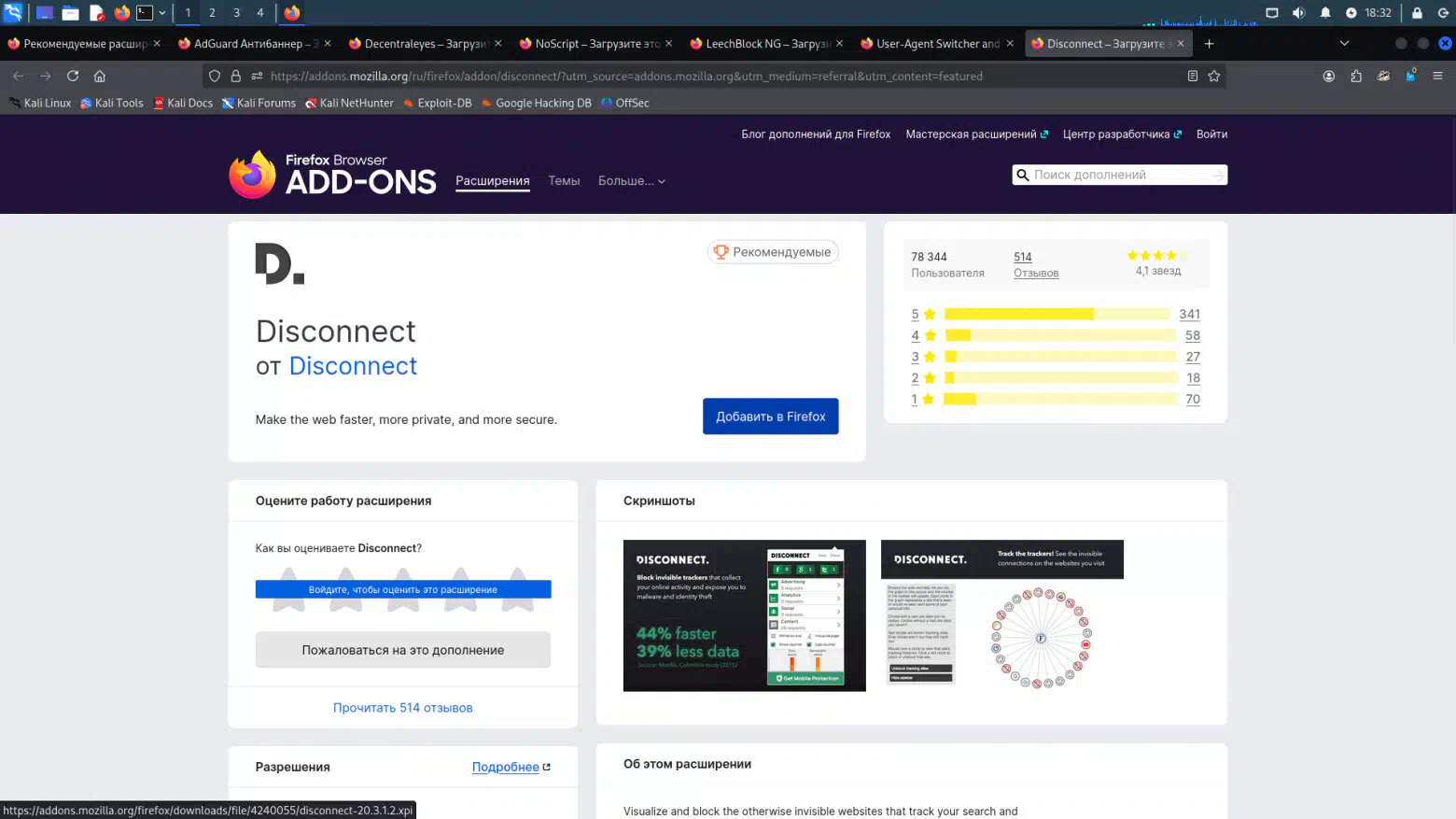Open the Kali Tools bookmark

pos(112,104)
